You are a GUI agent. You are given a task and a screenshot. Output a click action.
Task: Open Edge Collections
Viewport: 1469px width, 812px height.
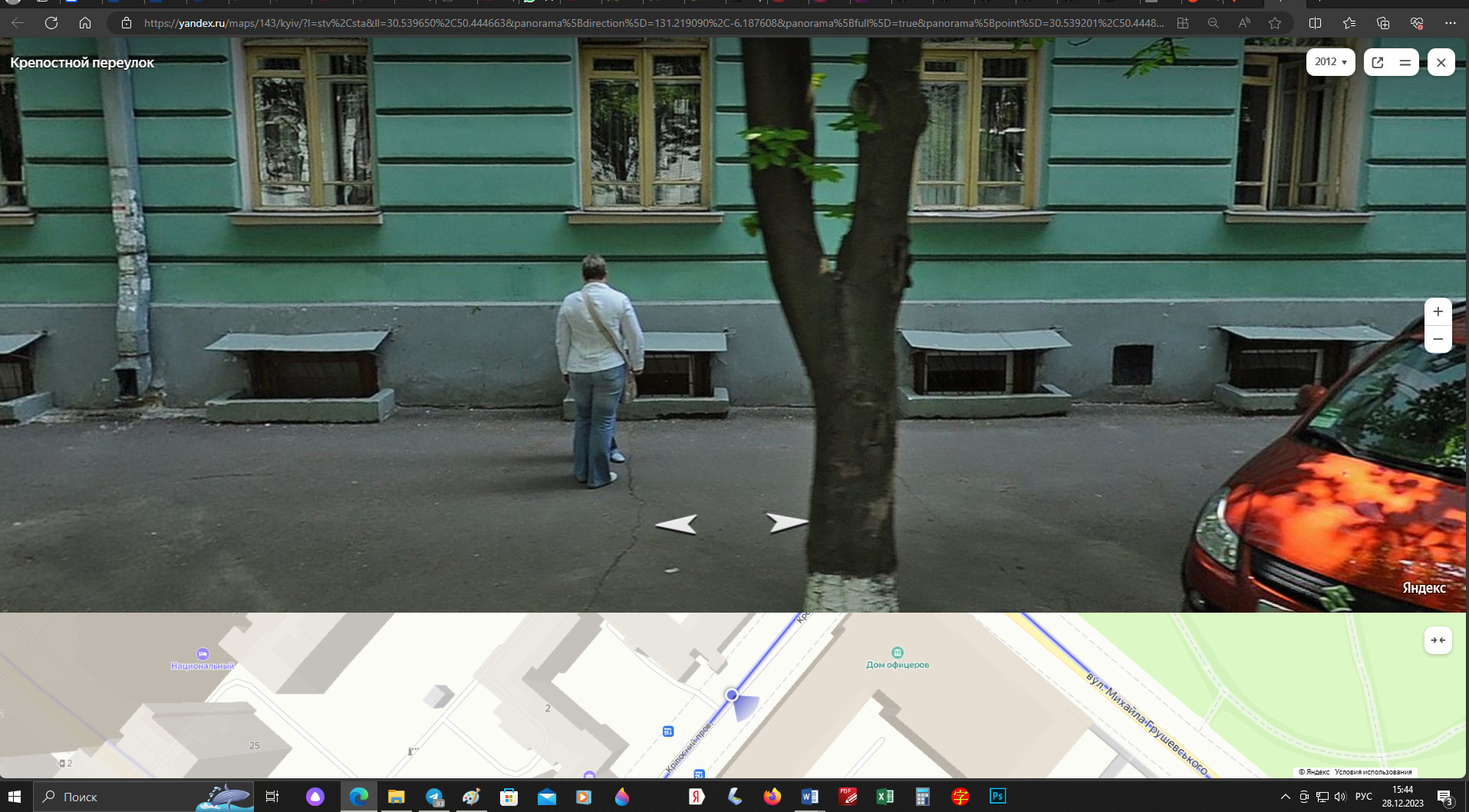tap(1383, 23)
